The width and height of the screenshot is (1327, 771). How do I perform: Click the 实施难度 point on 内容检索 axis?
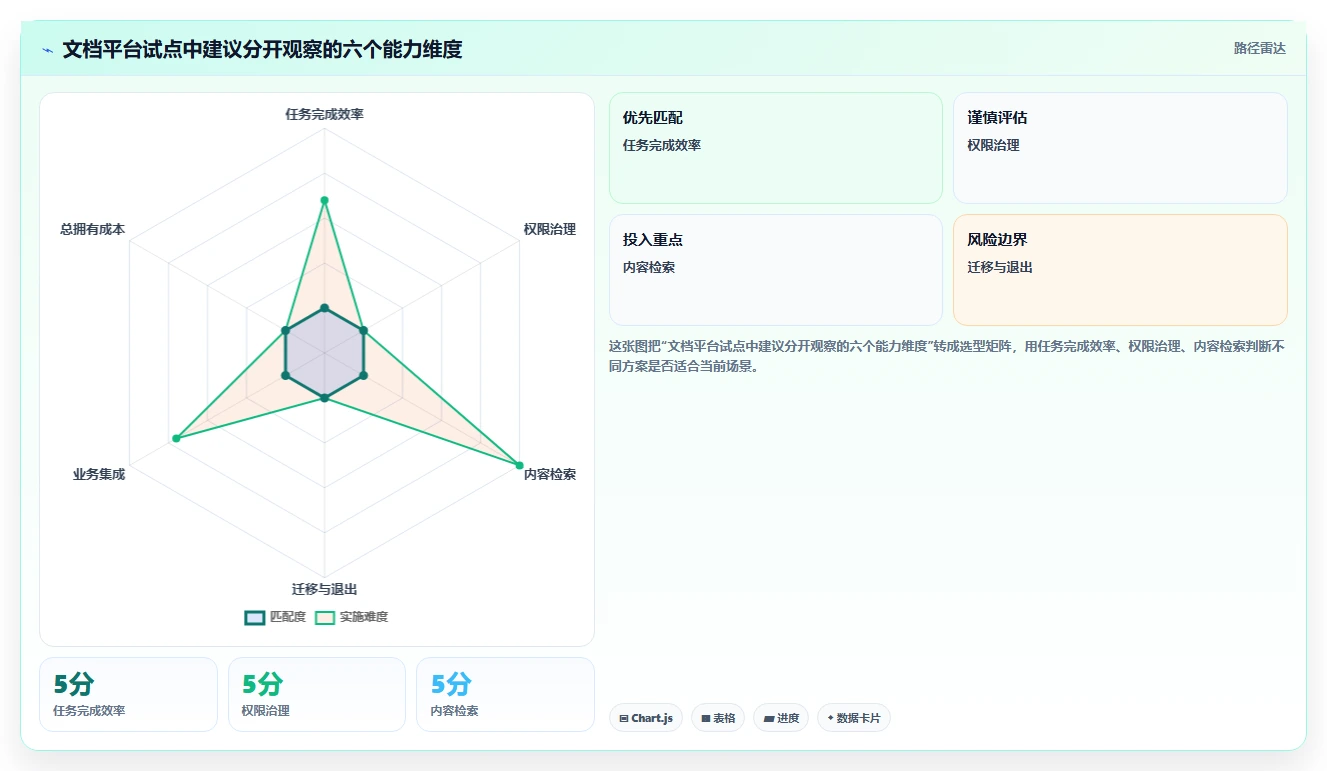(x=519, y=465)
